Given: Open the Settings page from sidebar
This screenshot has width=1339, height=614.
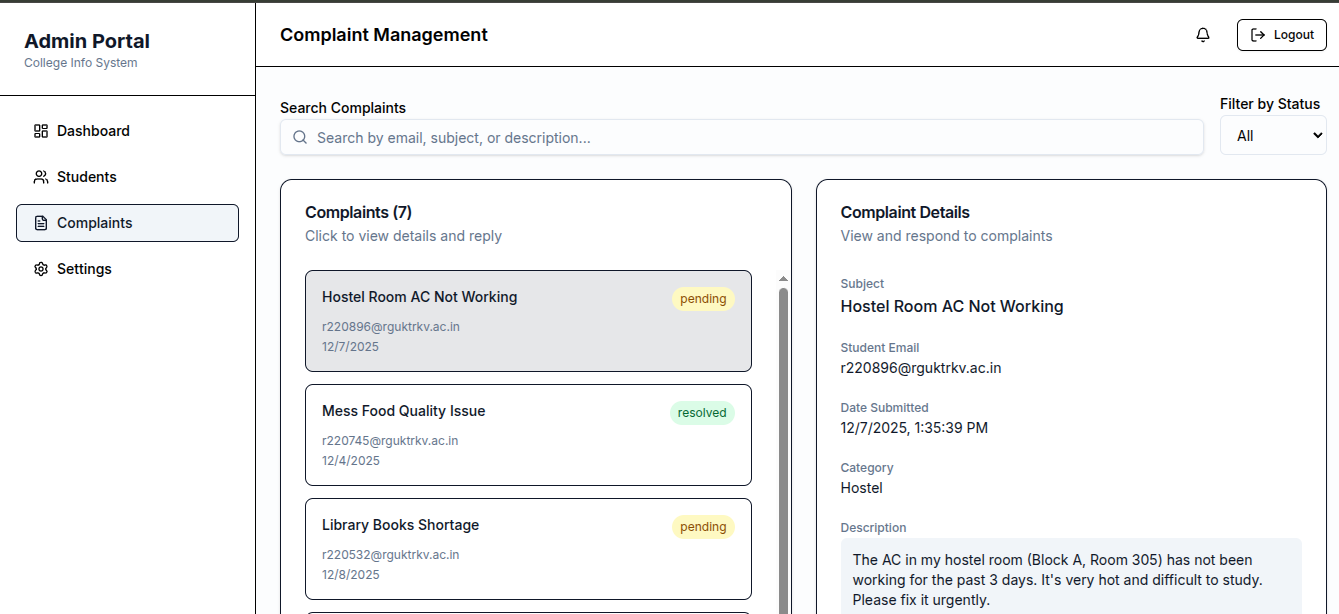Looking at the screenshot, I should click(x=127, y=269).
